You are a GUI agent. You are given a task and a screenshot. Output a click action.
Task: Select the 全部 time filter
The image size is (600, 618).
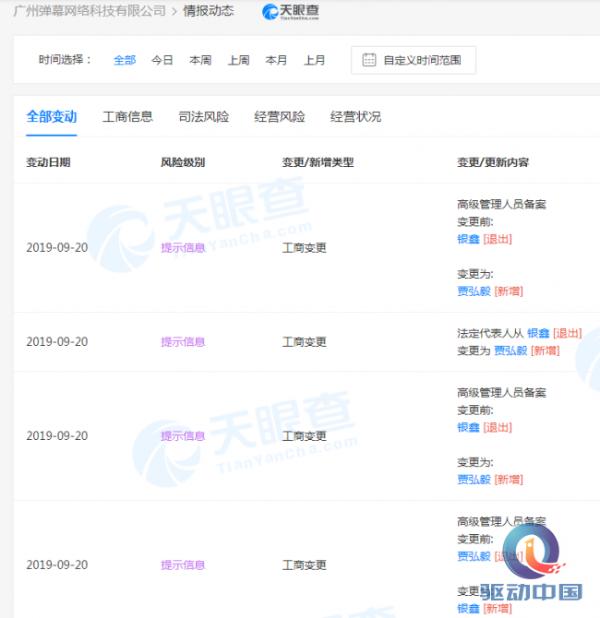125,60
